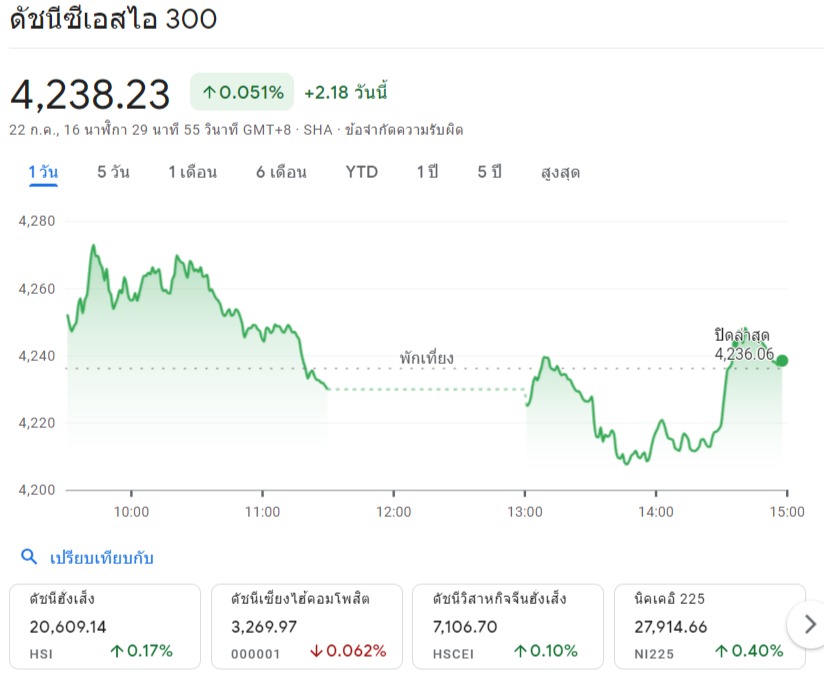
Task: Select the 1 วัน time range tab
Action: tap(43, 172)
